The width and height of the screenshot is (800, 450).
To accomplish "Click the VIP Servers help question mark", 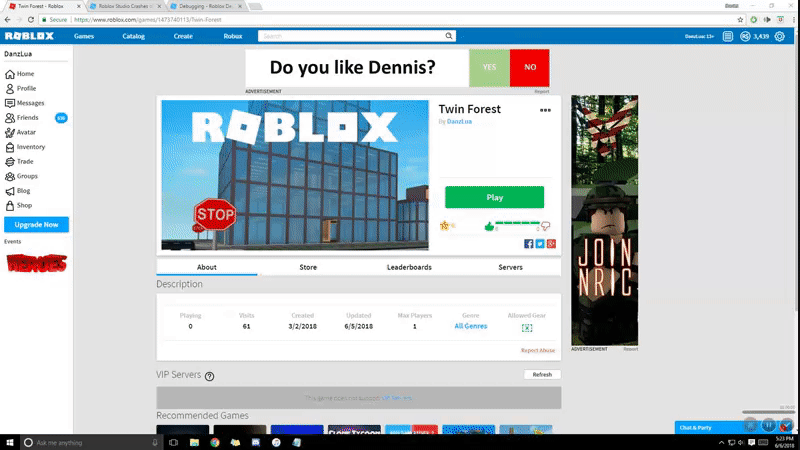I will (x=209, y=377).
